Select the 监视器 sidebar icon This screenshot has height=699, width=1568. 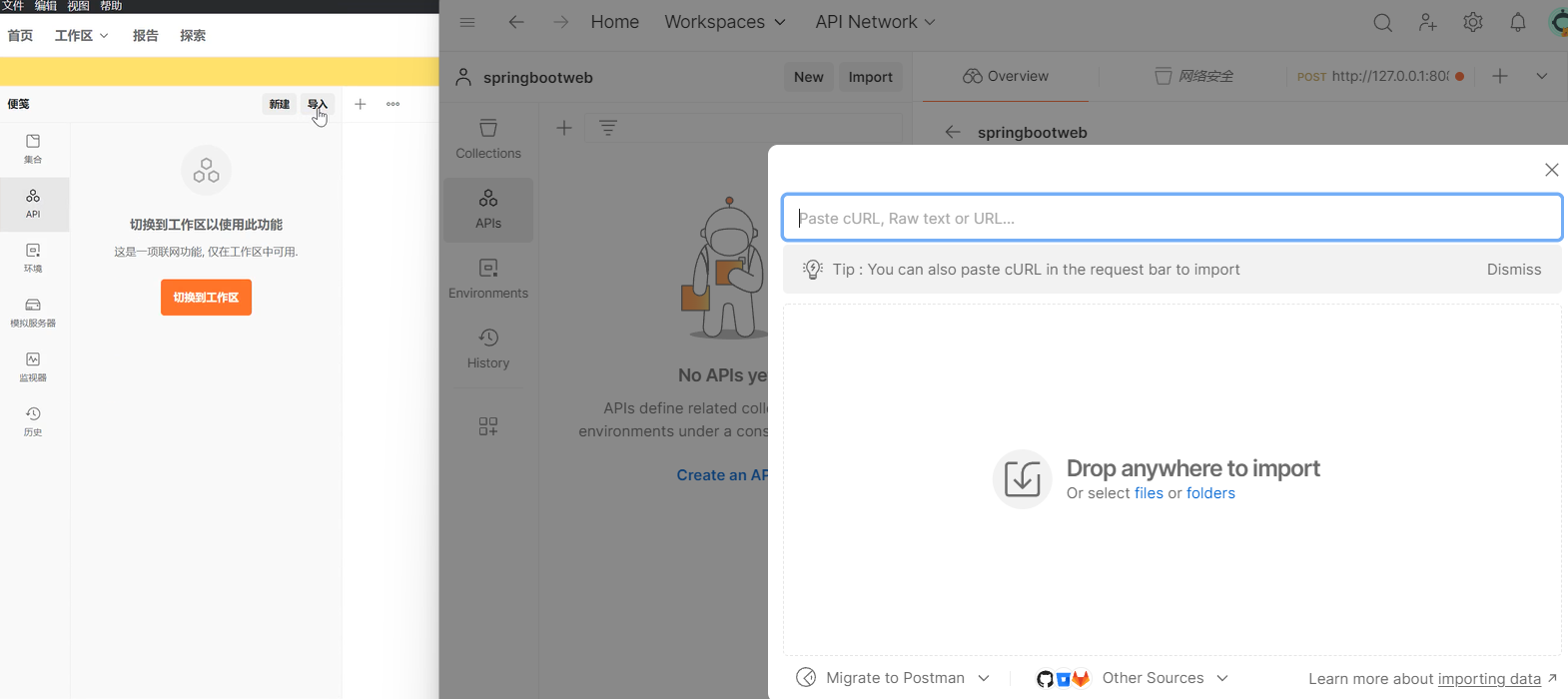(33, 367)
